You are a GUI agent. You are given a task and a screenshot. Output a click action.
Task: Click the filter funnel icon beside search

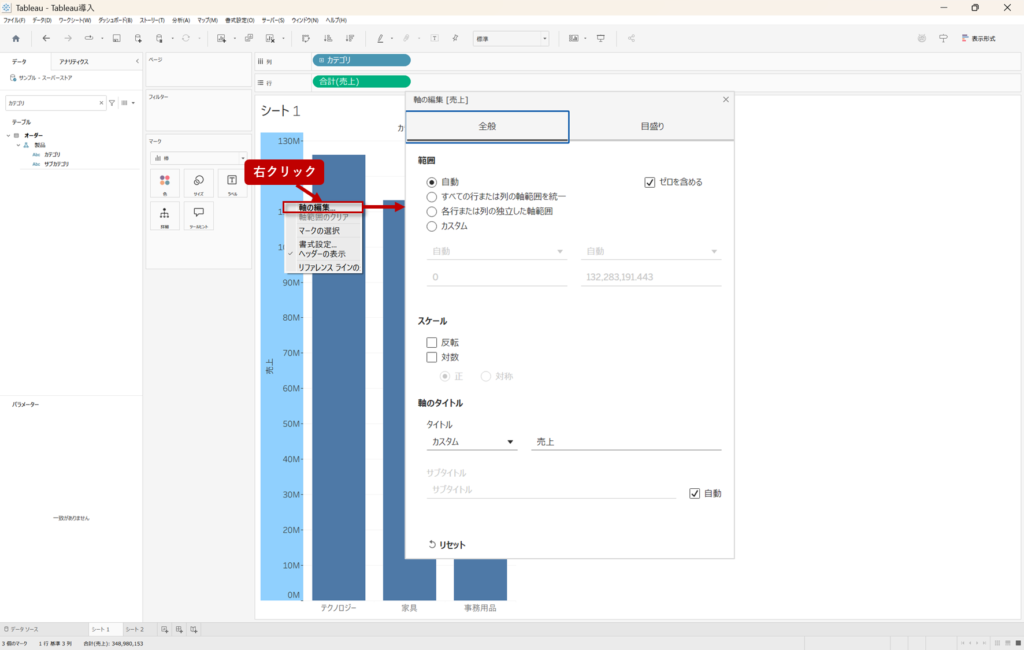point(112,102)
